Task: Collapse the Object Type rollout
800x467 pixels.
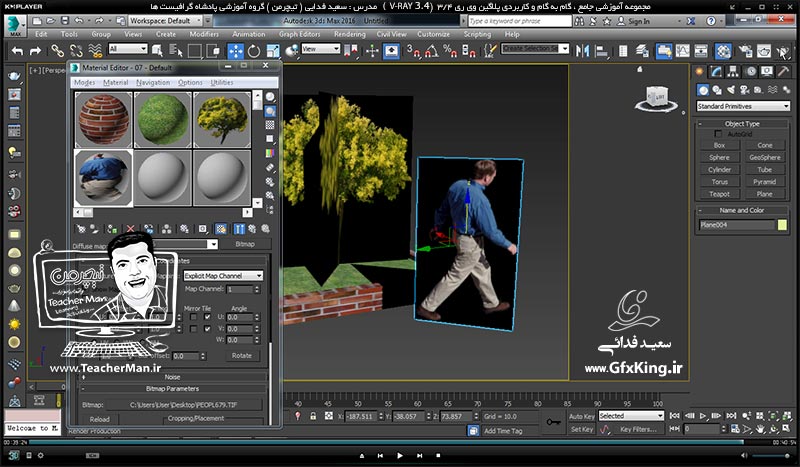Action: (742, 124)
